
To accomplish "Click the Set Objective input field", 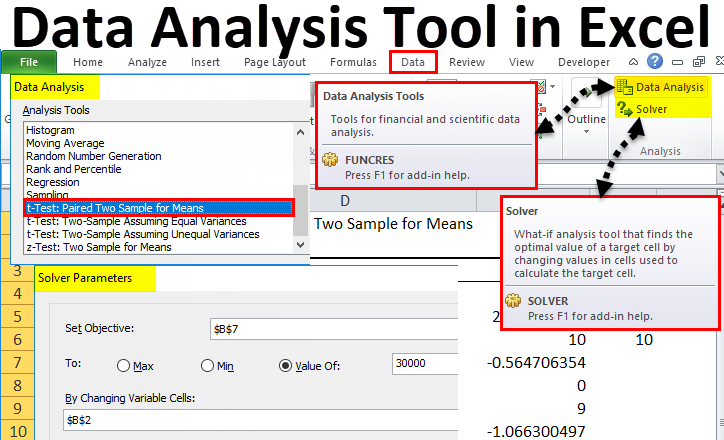I will click(333, 329).
